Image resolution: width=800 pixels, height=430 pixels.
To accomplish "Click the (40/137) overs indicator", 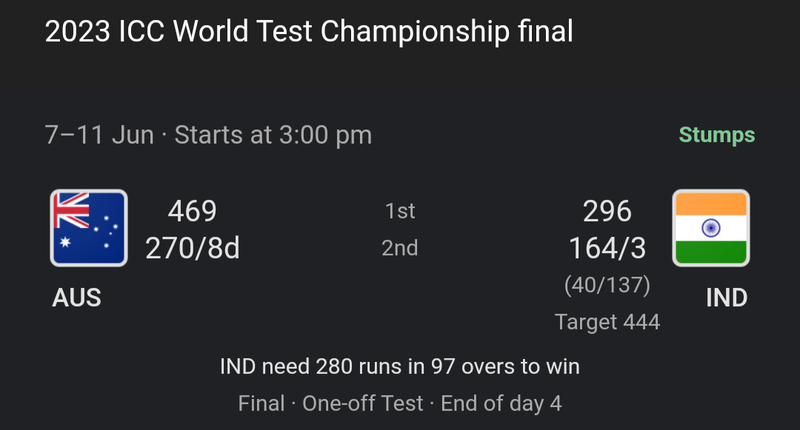I will [x=607, y=285].
